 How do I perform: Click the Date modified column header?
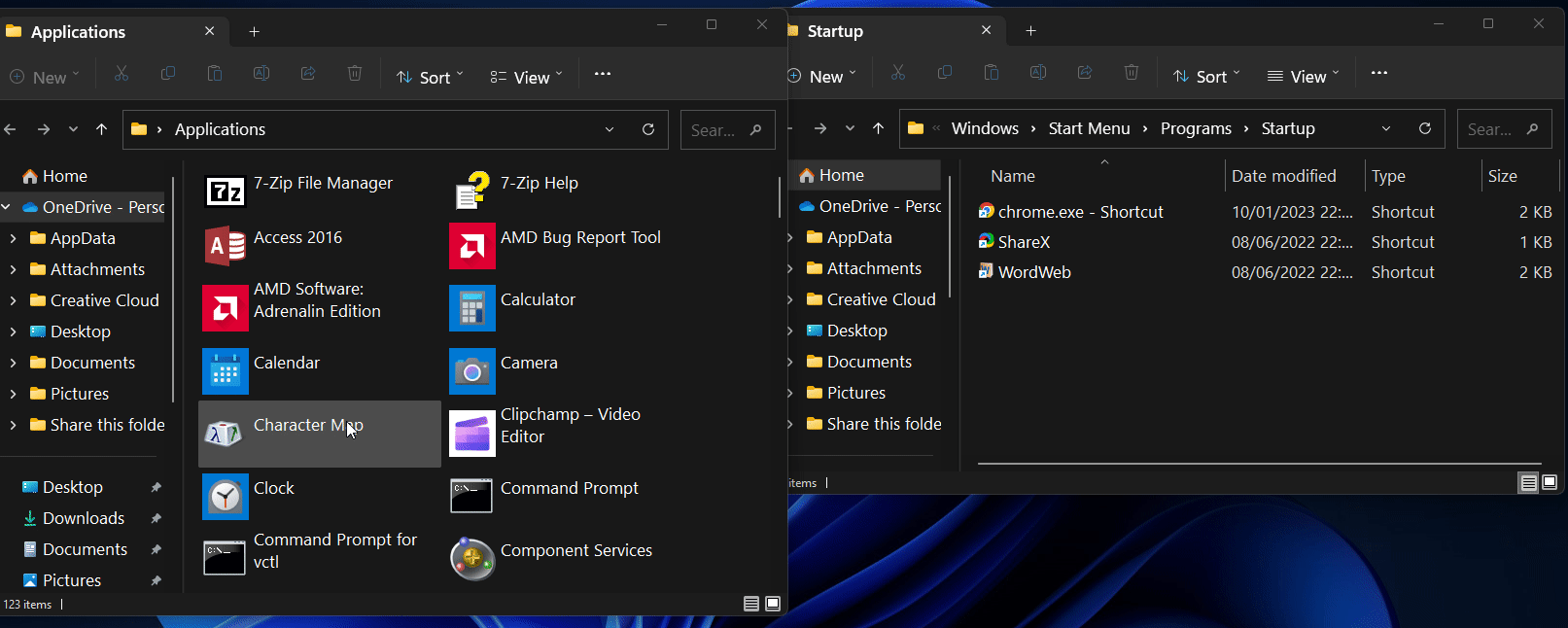point(1283,176)
